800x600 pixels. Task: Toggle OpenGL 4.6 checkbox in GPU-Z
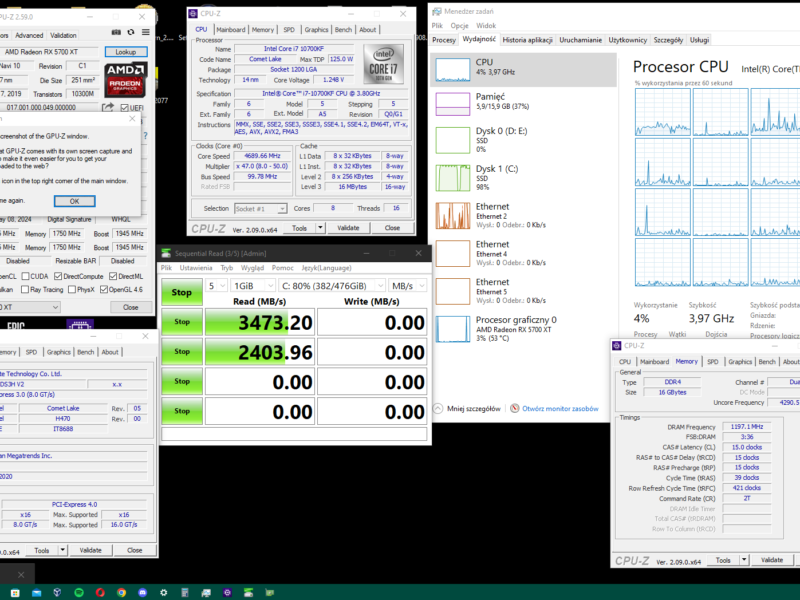pyautogui.click(x=104, y=289)
